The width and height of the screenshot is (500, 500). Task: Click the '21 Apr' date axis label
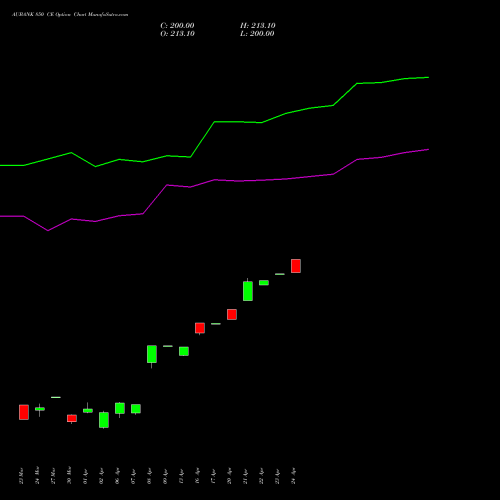click(245, 476)
